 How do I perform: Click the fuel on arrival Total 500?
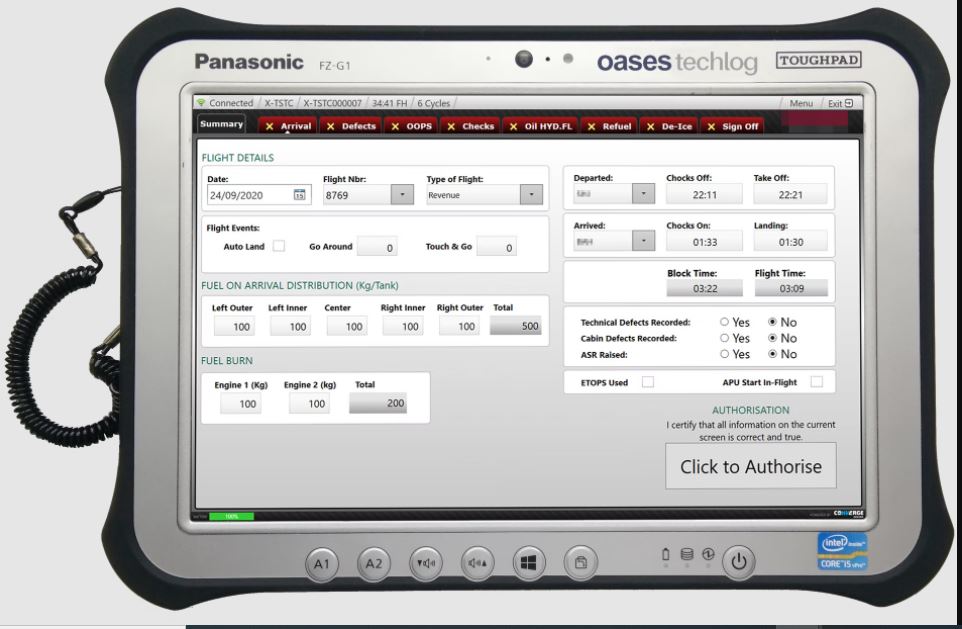pyautogui.click(x=515, y=326)
